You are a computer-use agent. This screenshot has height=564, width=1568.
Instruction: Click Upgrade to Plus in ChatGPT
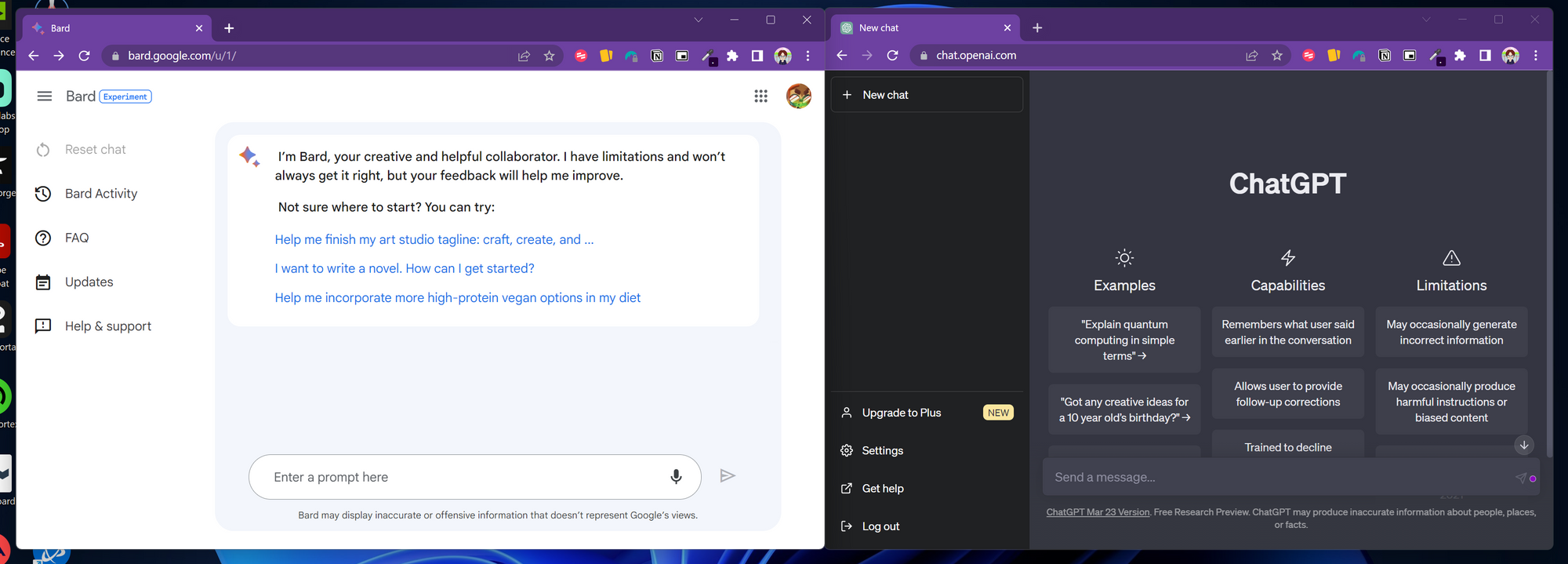click(x=902, y=413)
